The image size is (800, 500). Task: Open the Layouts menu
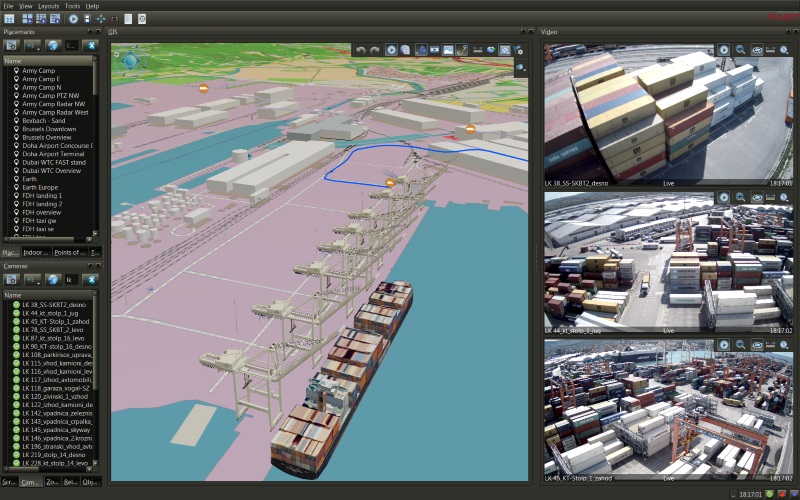(49, 6)
